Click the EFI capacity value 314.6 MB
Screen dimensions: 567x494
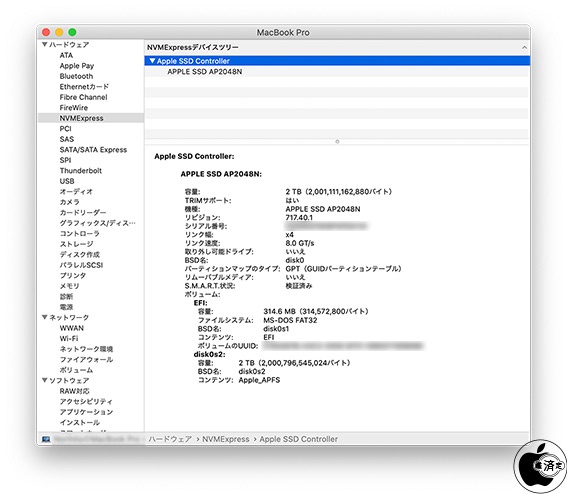click(x=316, y=311)
